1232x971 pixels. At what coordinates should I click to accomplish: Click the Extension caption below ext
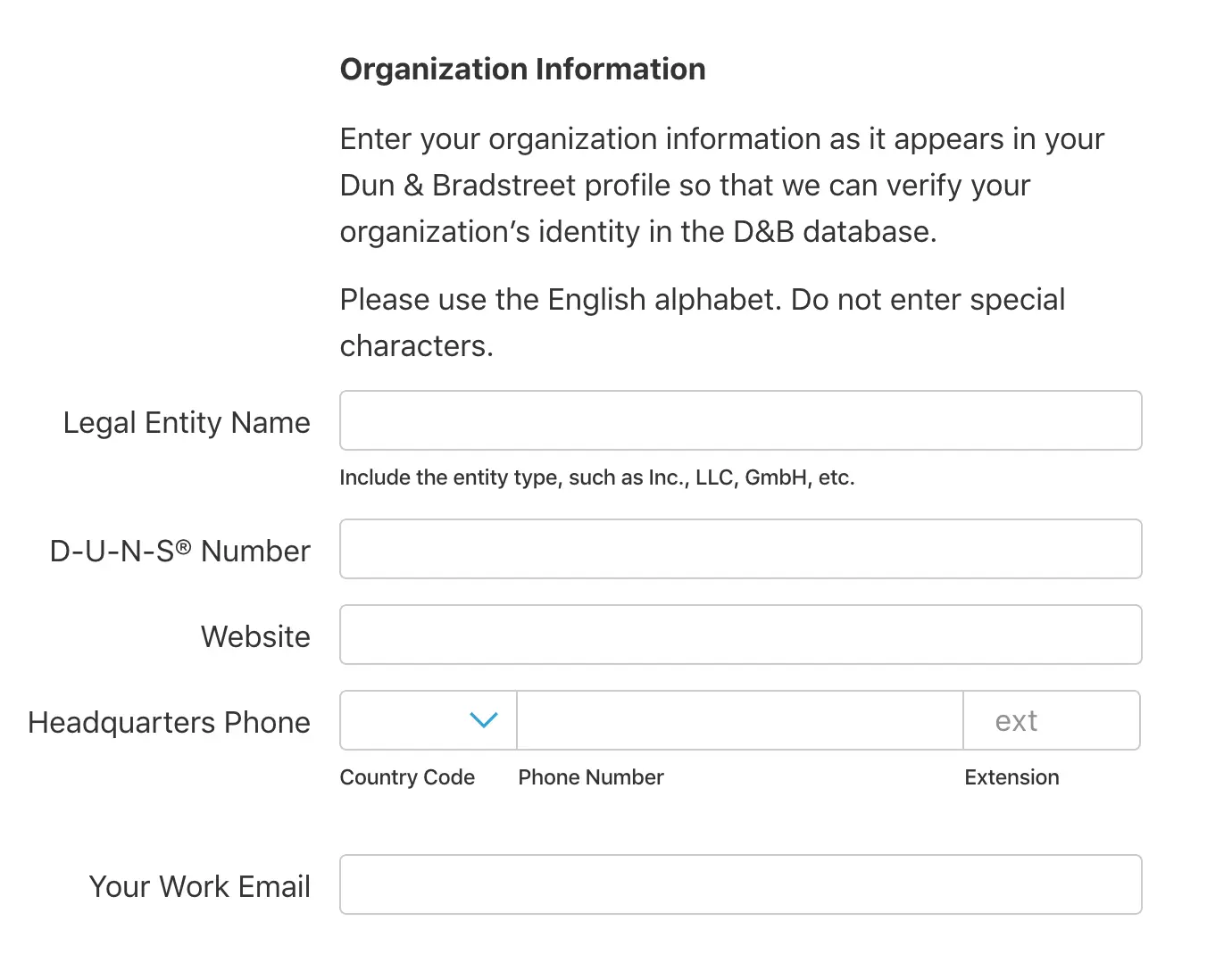pos(1011,777)
